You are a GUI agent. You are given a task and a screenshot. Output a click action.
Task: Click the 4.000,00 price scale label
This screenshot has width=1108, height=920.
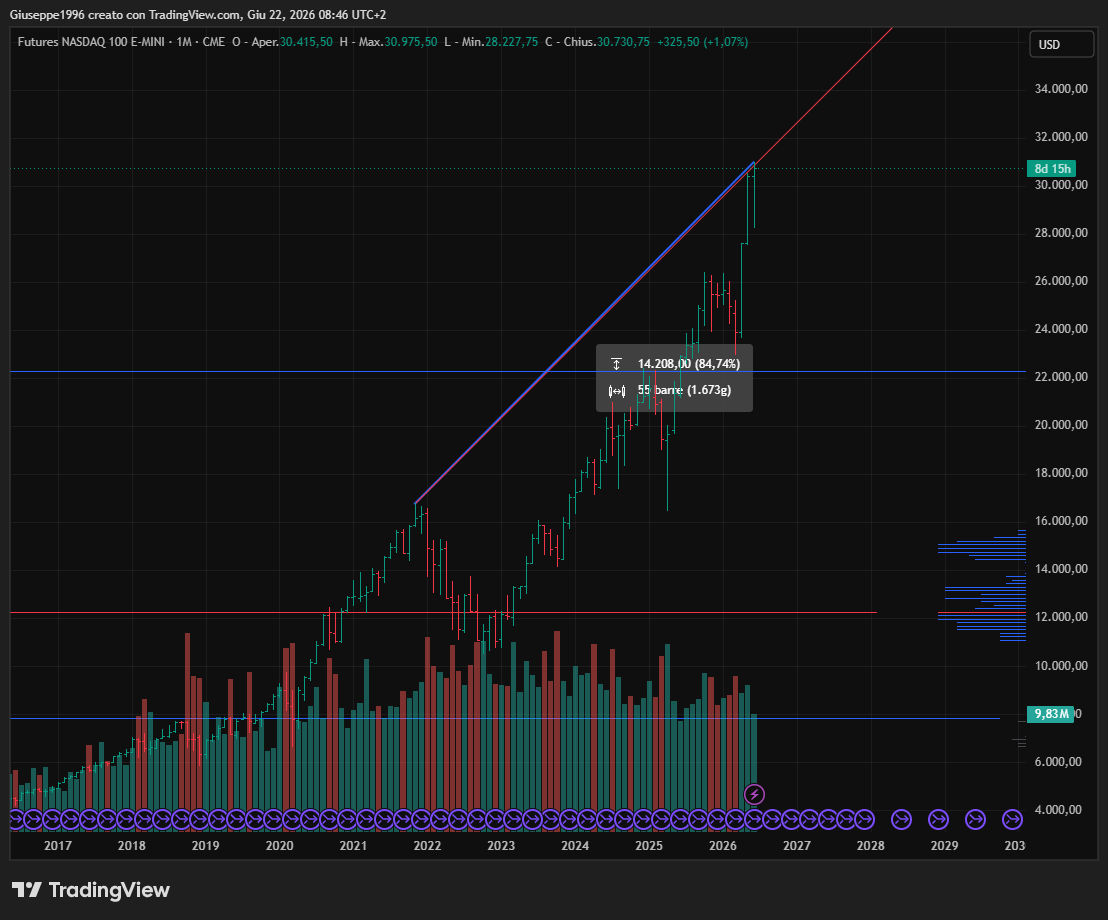point(1058,810)
